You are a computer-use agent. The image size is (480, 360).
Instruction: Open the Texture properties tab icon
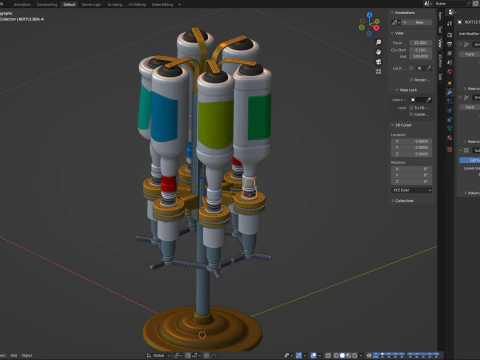click(x=450, y=149)
